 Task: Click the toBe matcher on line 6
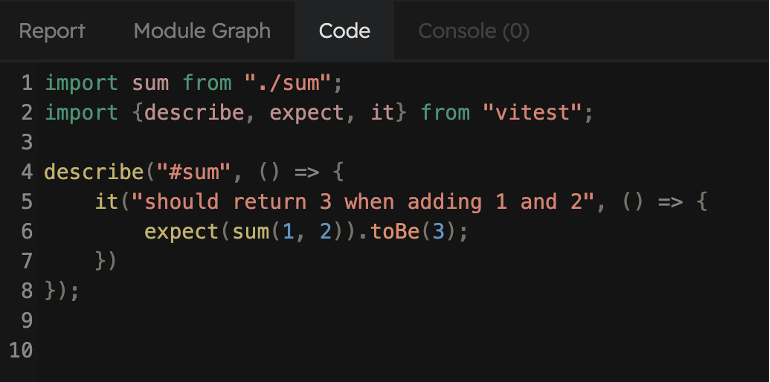pyautogui.click(x=395, y=231)
